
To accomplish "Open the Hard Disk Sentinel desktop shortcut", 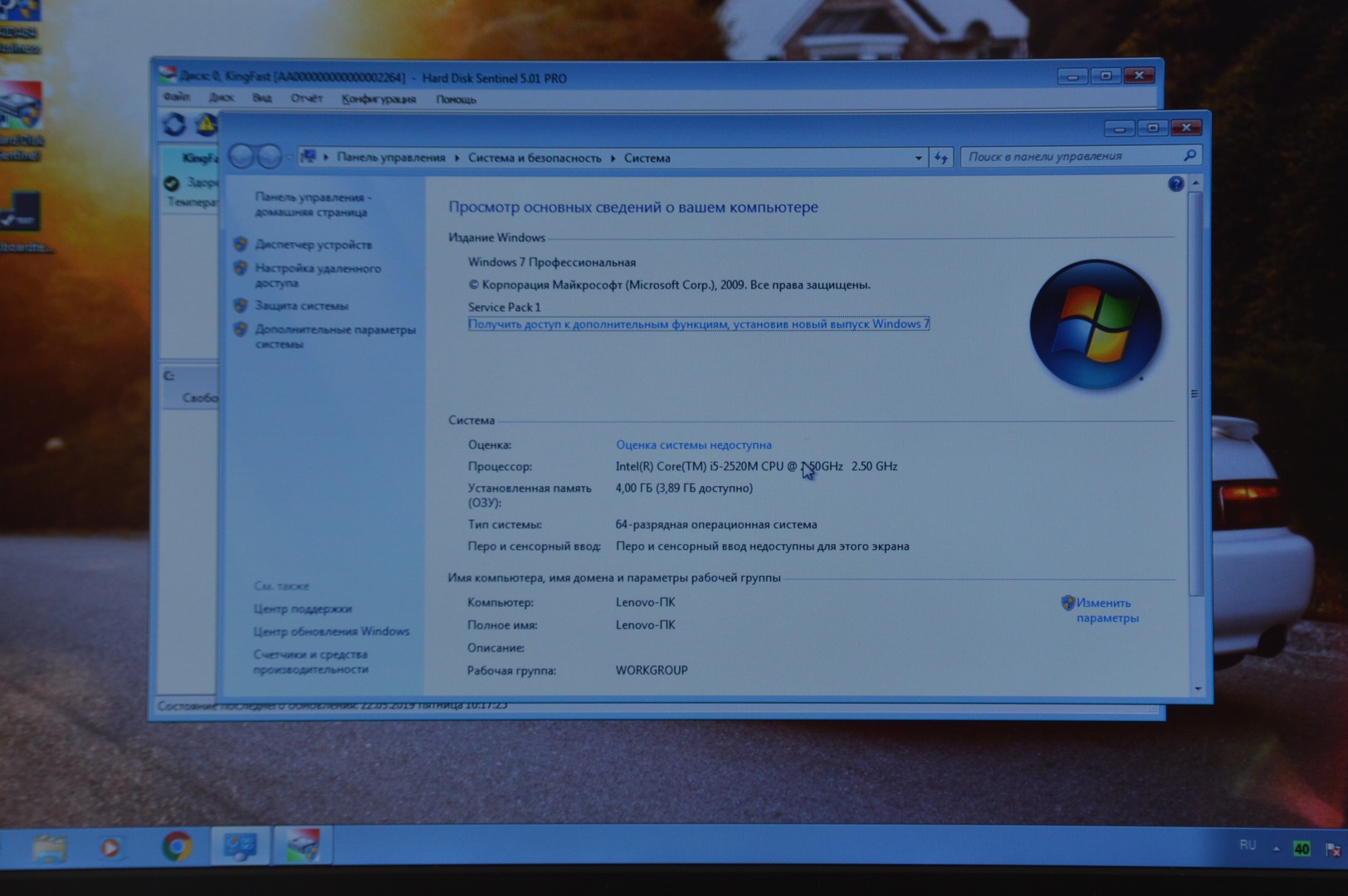I will click(x=21, y=122).
